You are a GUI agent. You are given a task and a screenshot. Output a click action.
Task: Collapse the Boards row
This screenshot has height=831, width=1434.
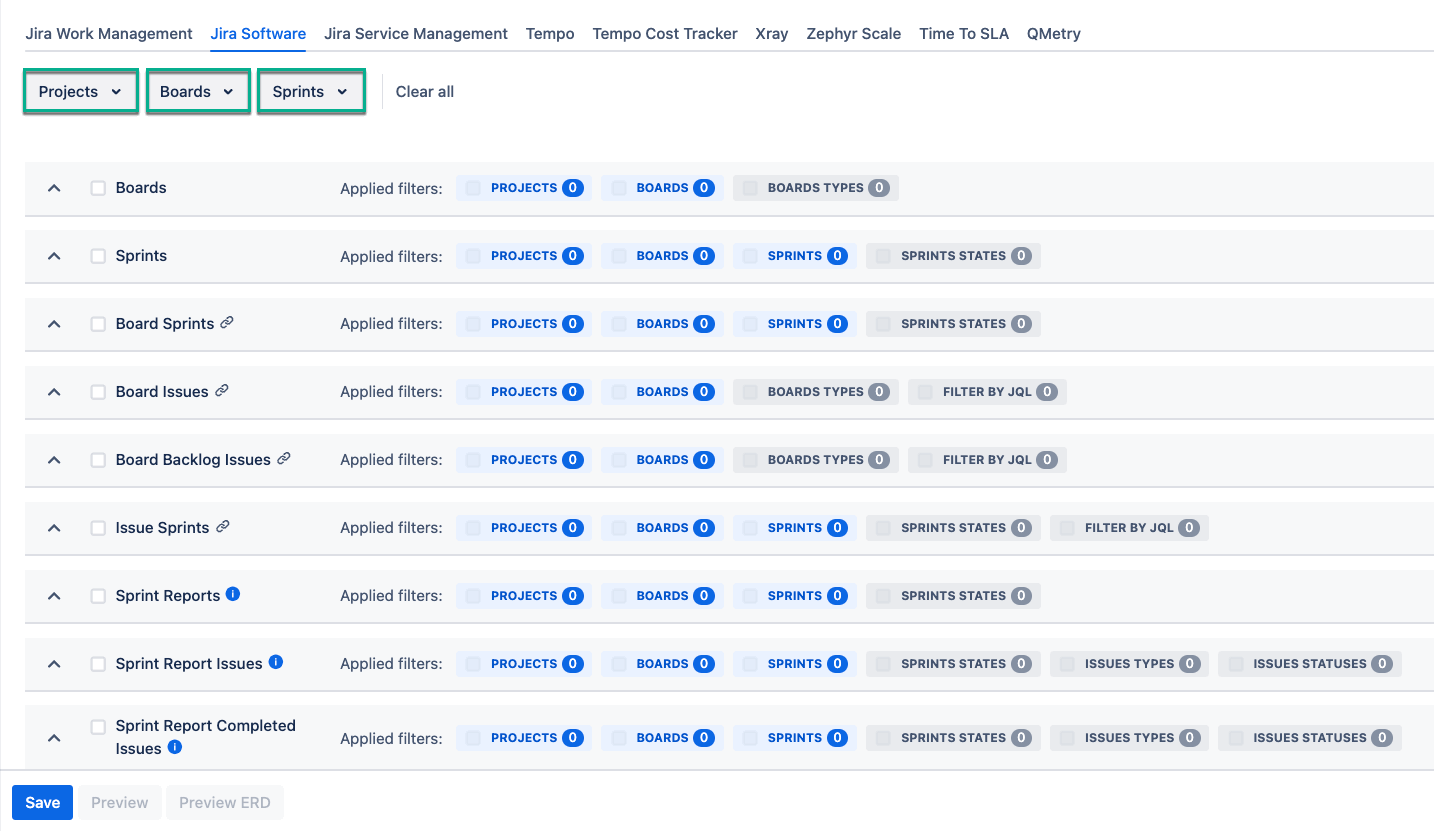(54, 187)
